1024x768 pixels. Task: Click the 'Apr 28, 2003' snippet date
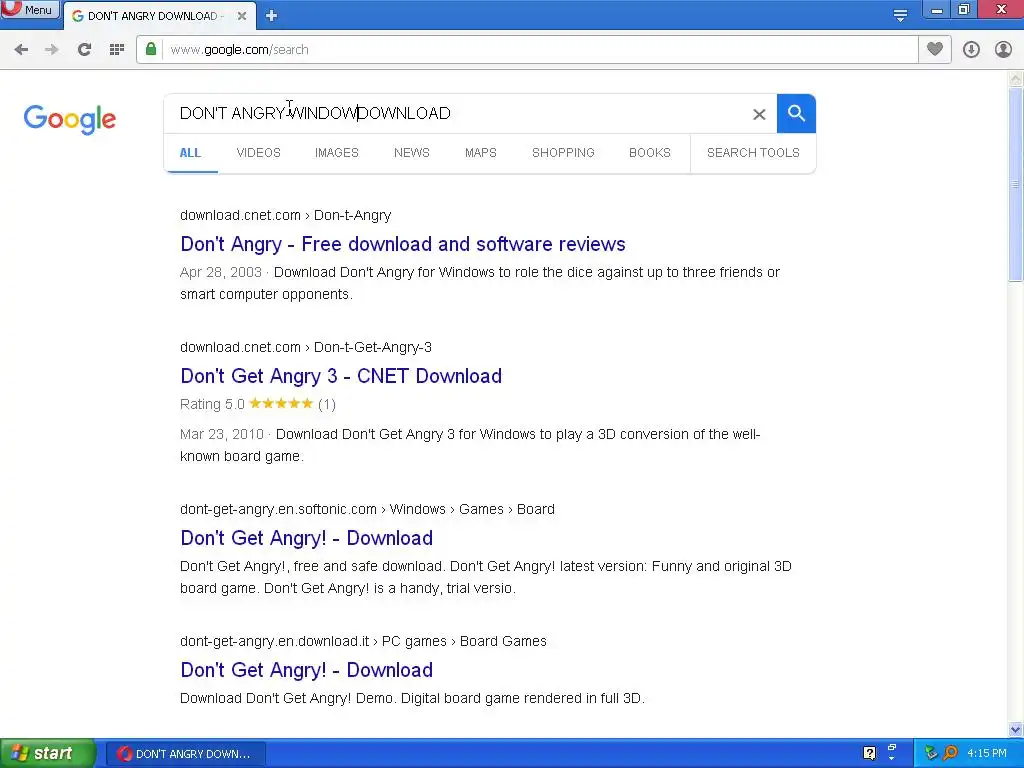(x=221, y=272)
